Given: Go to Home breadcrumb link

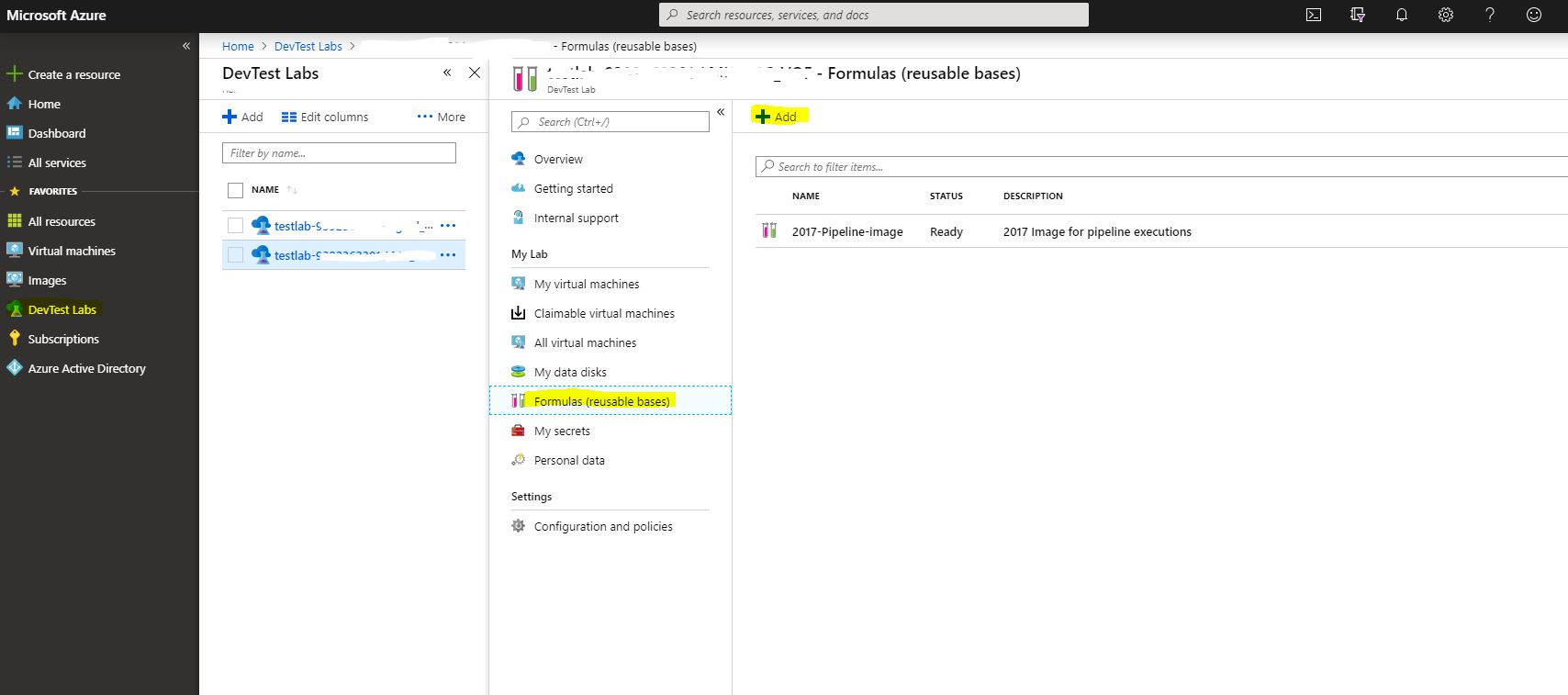Looking at the screenshot, I should coord(238,46).
